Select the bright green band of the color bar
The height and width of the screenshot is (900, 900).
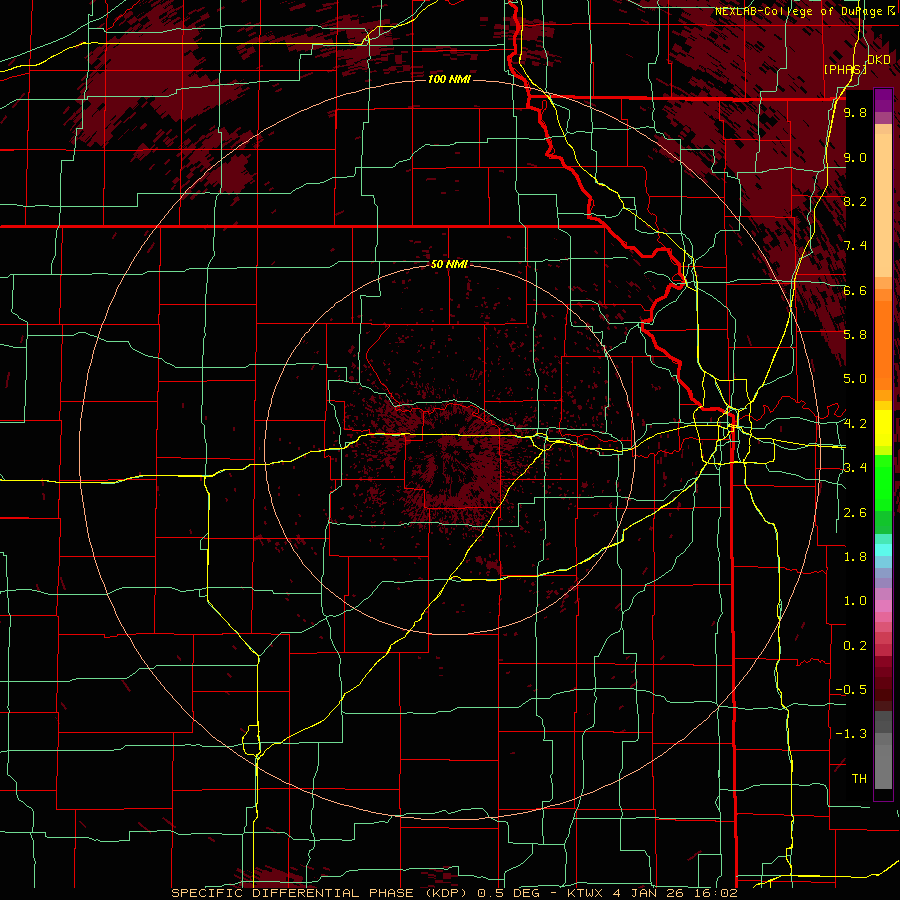tap(883, 482)
